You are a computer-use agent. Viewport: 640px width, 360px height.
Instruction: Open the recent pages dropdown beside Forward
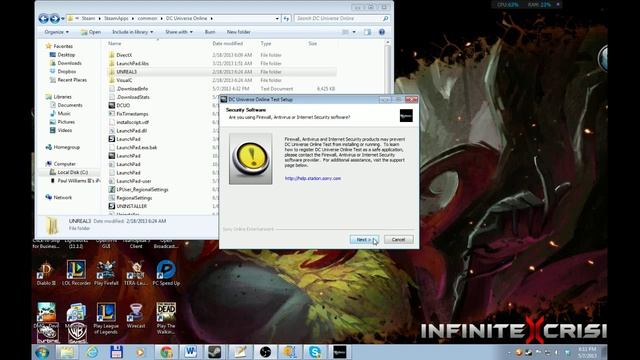62,18
